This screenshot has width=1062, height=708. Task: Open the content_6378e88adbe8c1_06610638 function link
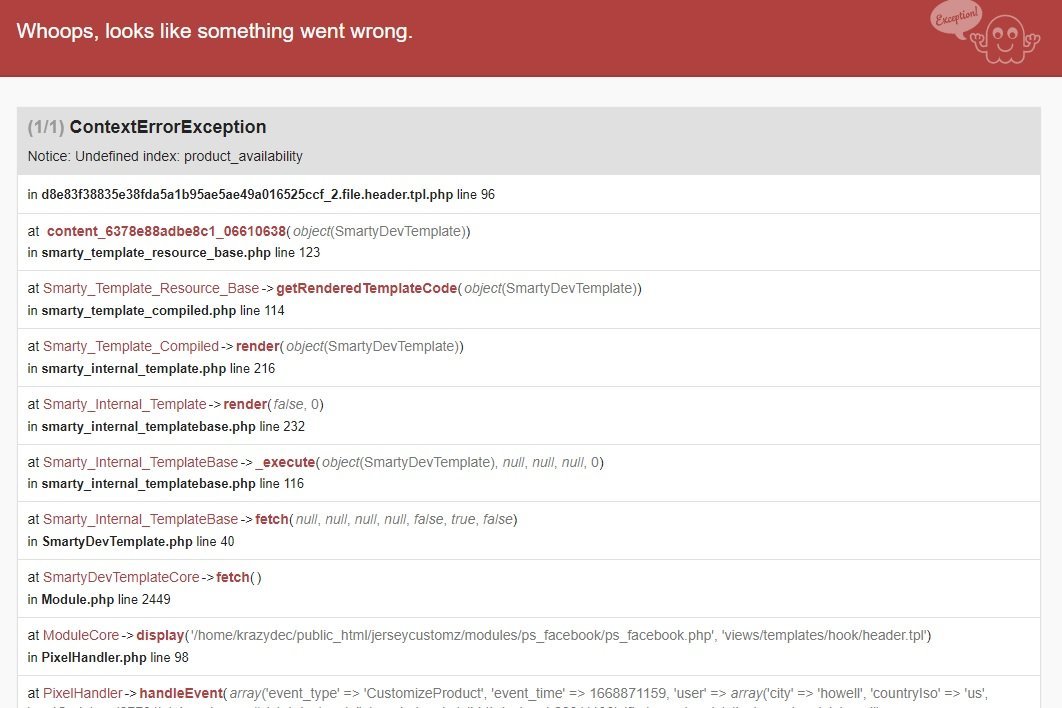pyautogui.click(x=166, y=231)
